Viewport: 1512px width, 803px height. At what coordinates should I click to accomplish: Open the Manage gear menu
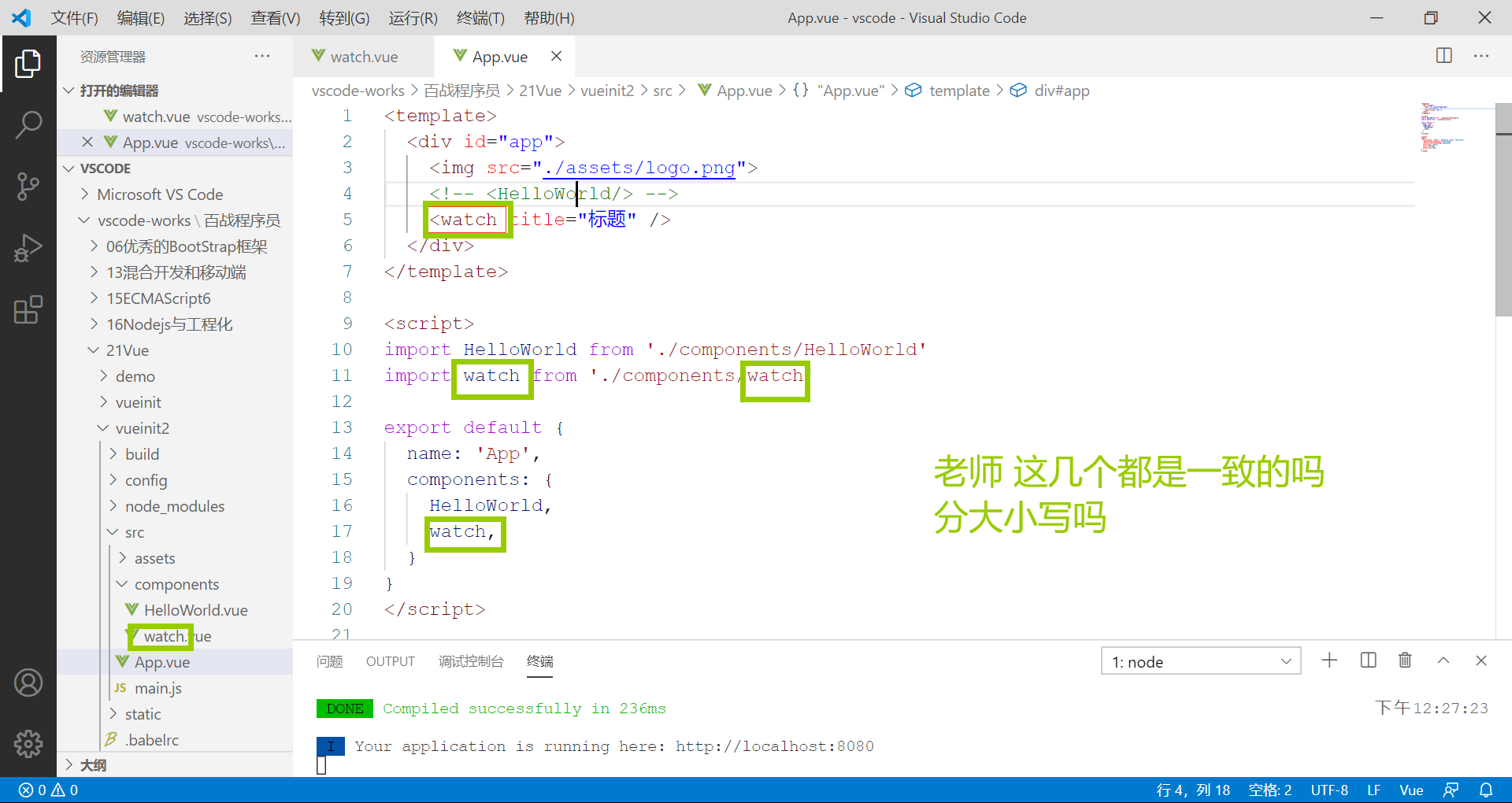click(28, 743)
